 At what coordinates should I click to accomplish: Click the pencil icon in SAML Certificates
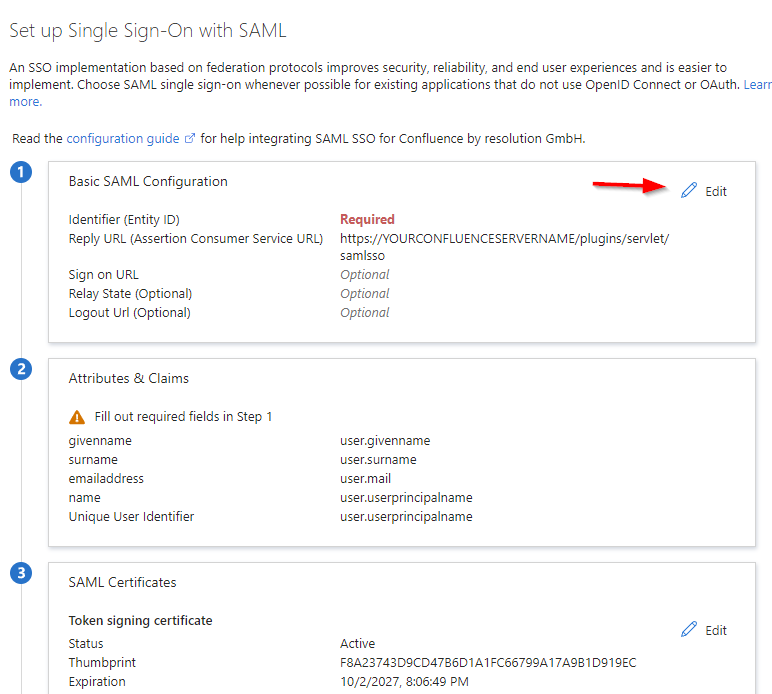pos(689,630)
